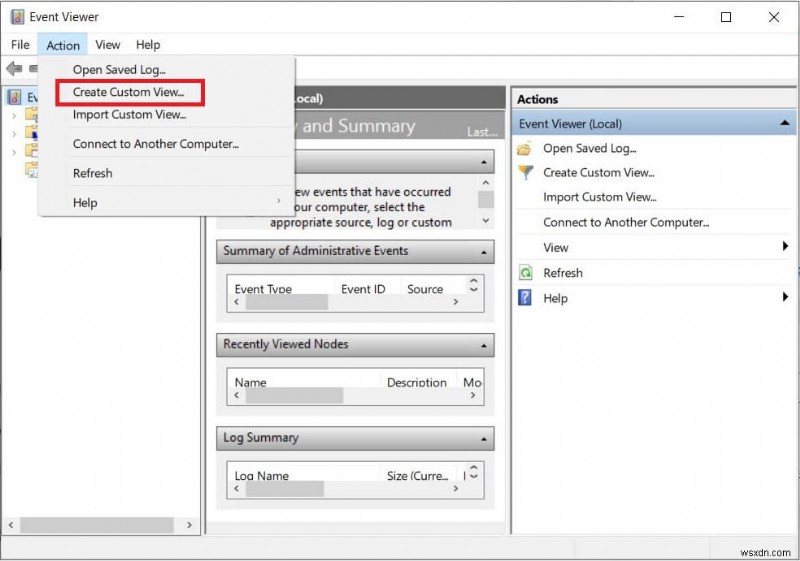Image resolution: width=800 pixels, height=561 pixels.
Task: Click Overview text scroll up arrow
Action: [486, 183]
